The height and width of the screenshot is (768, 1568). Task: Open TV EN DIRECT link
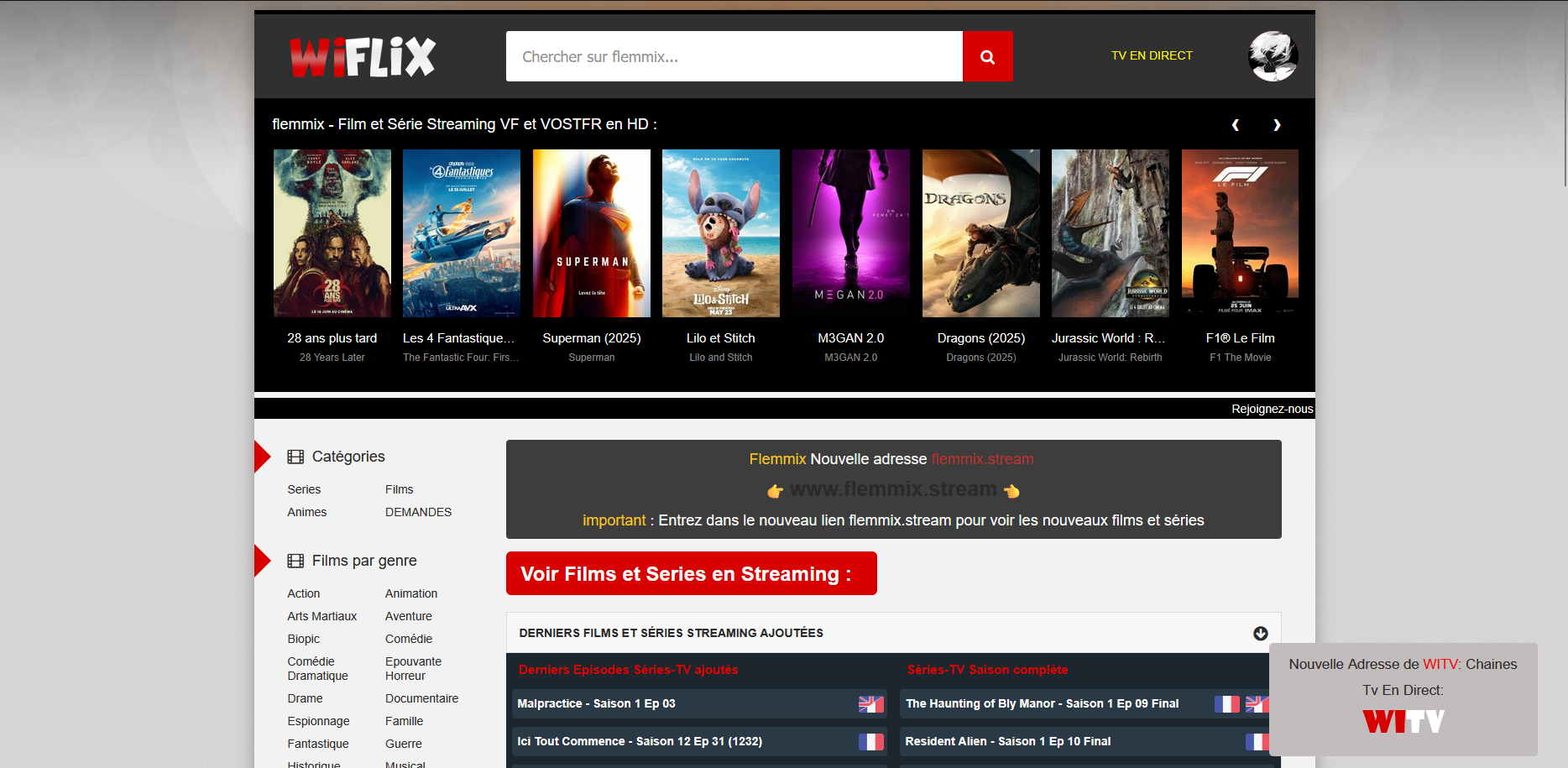(x=1152, y=55)
